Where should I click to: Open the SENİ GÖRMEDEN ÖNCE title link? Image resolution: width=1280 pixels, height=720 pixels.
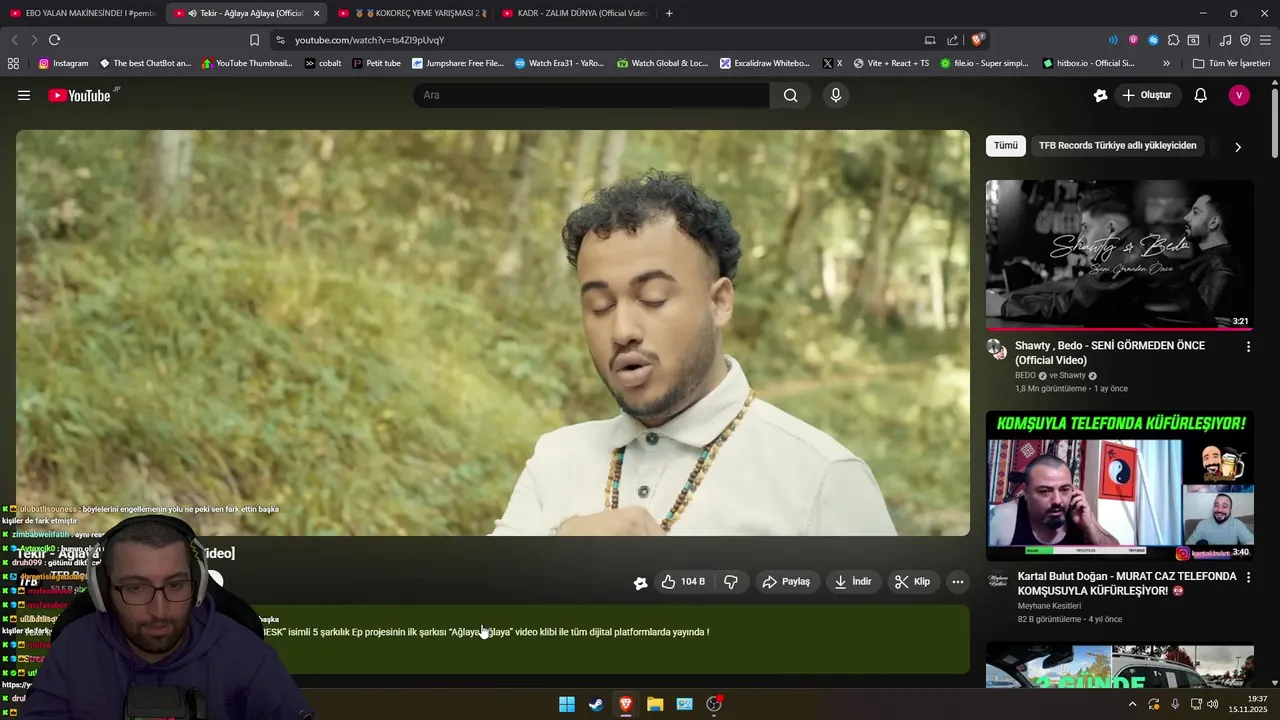tap(1110, 353)
